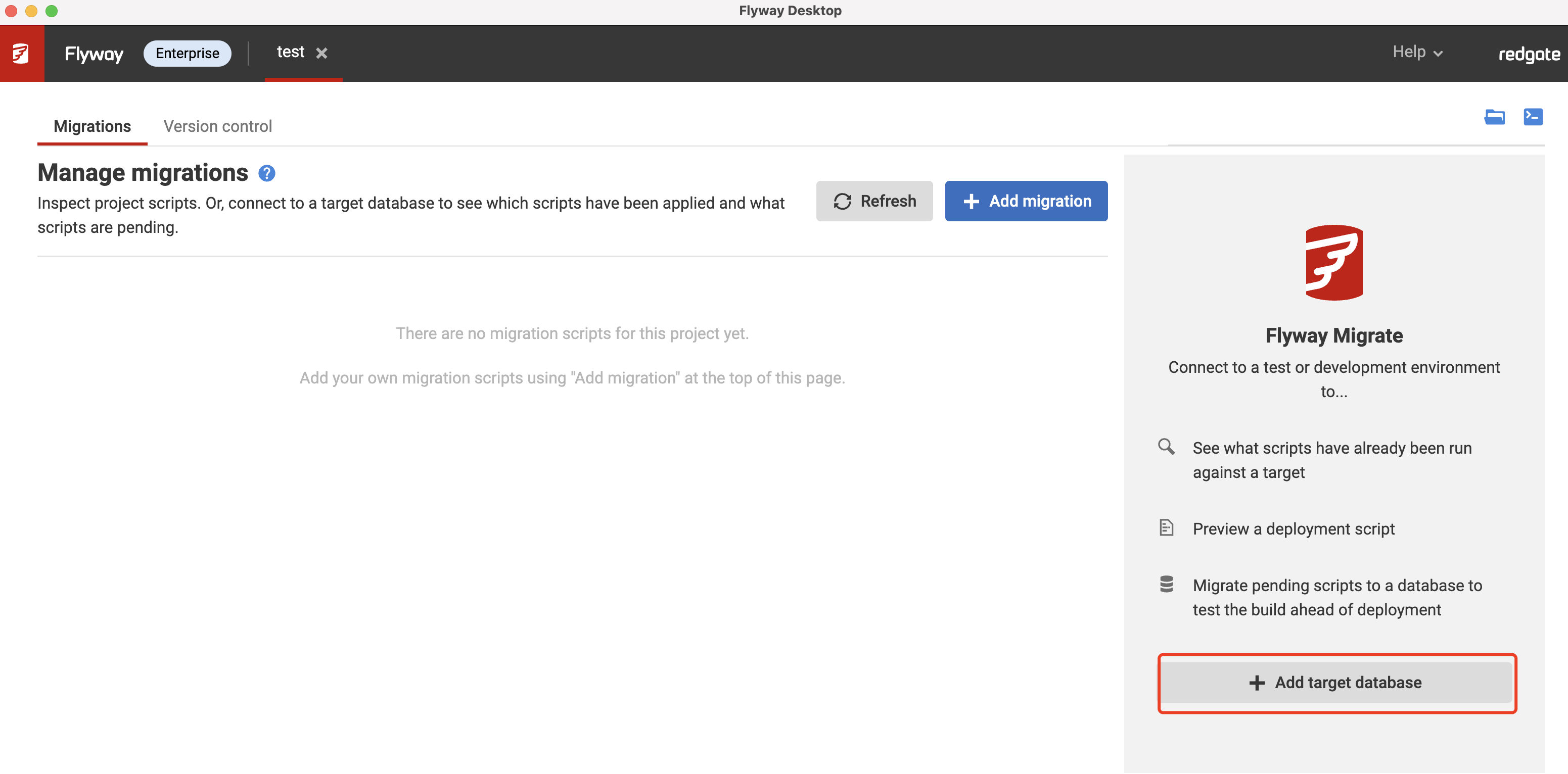Close the test project tab
This screenshot has width=1568, height=774.
tap(321, 54)
